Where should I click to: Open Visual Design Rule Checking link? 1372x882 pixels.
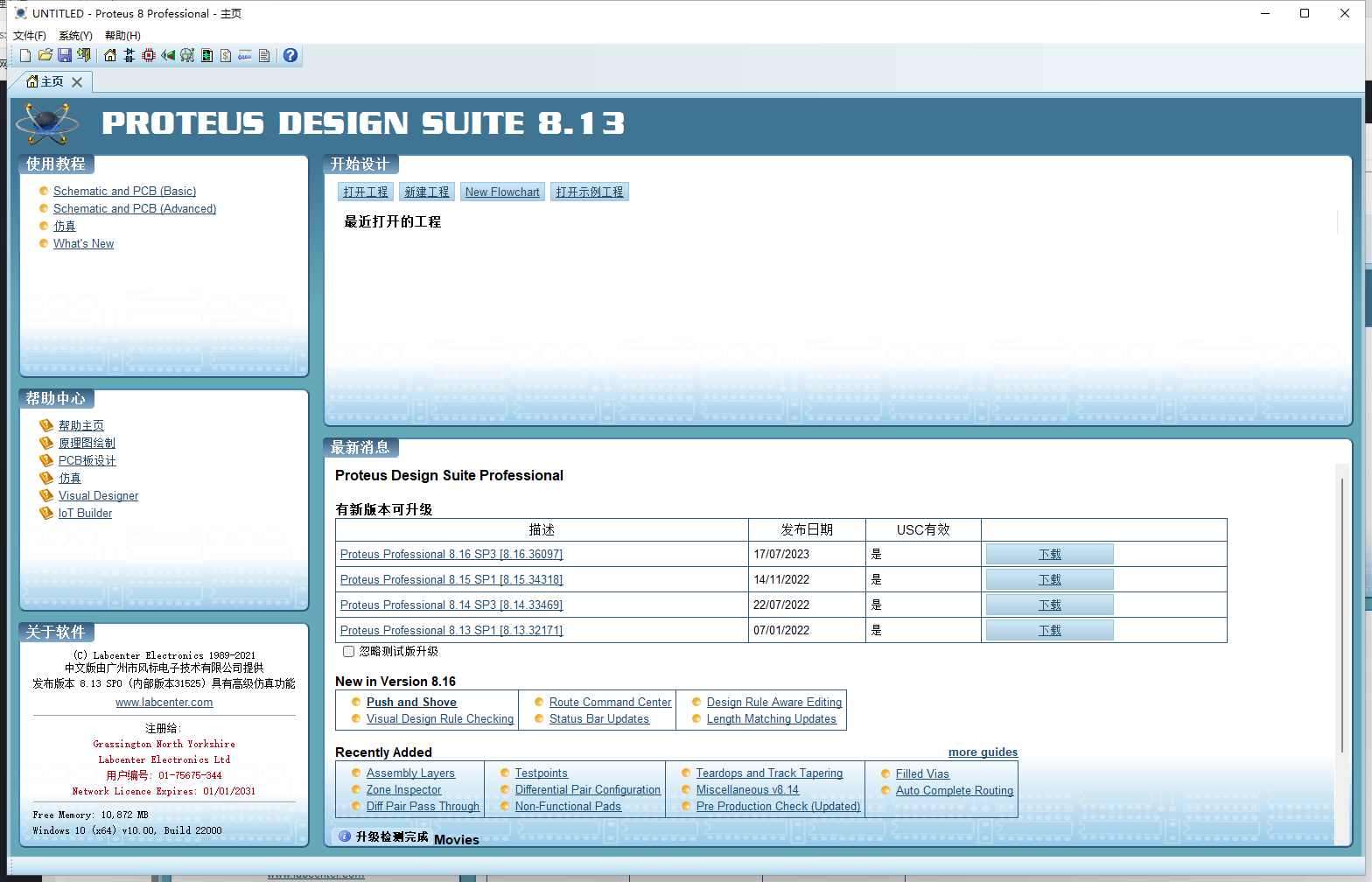pos(440,718)
